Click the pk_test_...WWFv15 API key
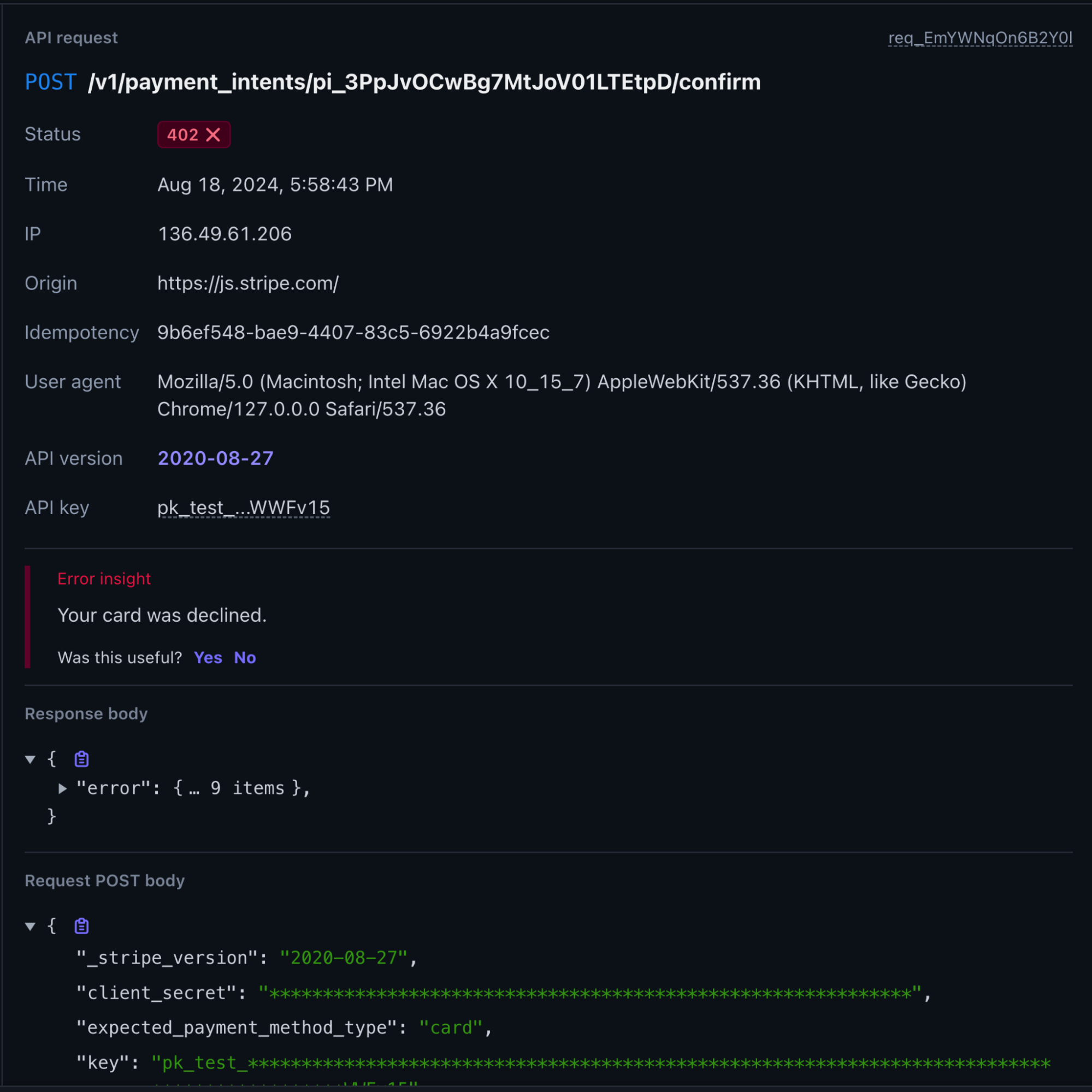 [x=244, y=507]
